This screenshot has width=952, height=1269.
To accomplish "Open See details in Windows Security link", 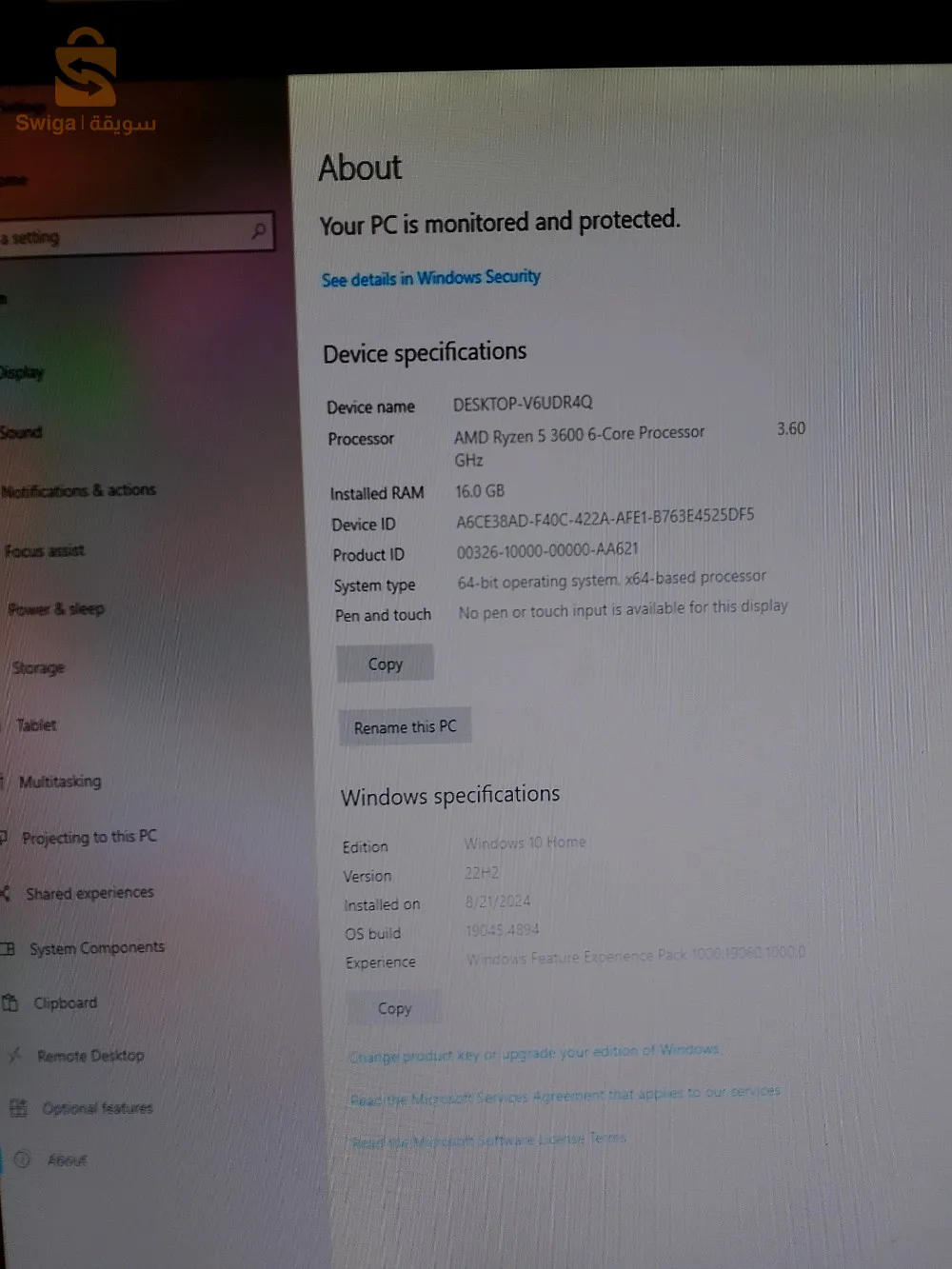I will point(430,278).
